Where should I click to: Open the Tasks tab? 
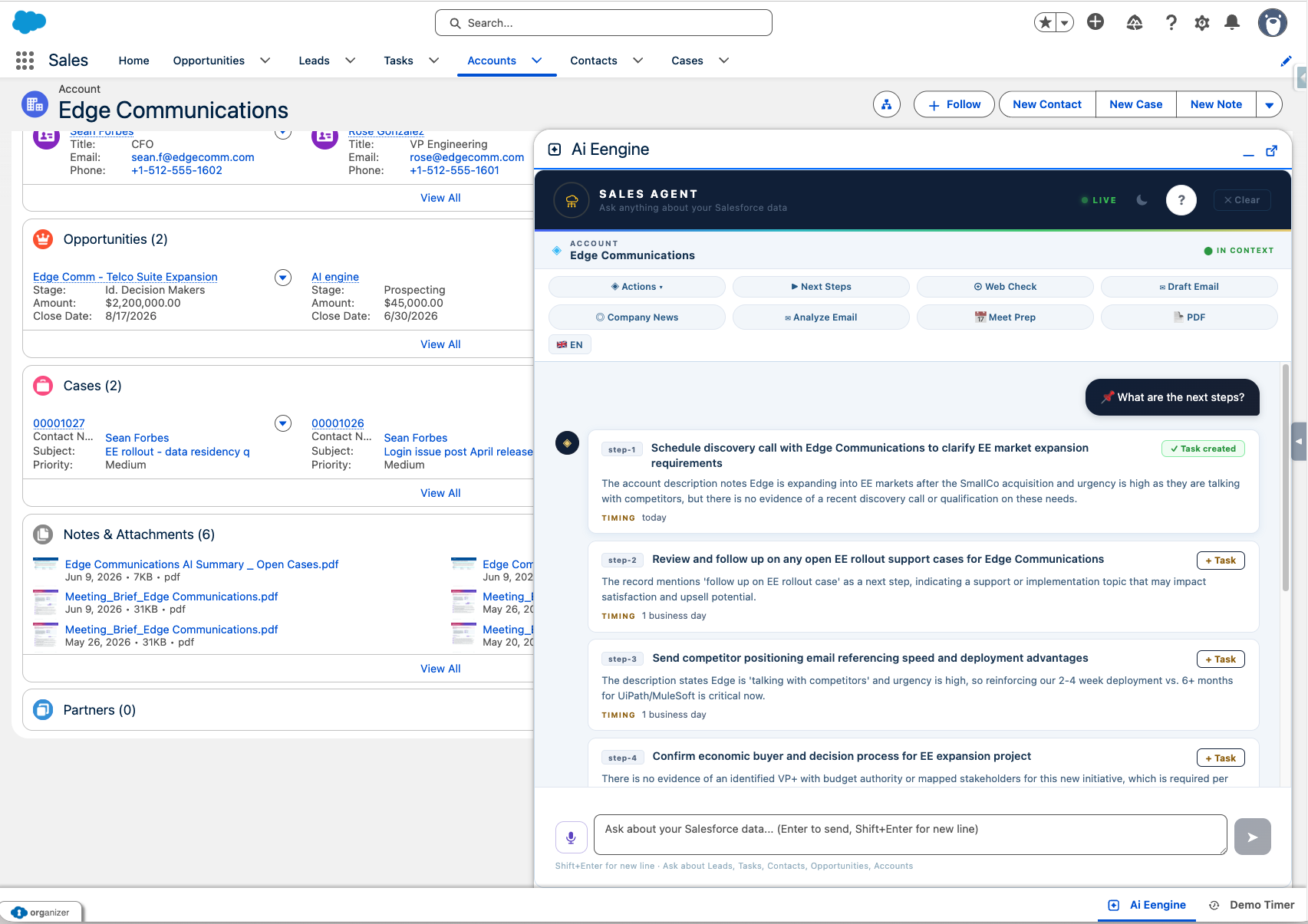399,61
